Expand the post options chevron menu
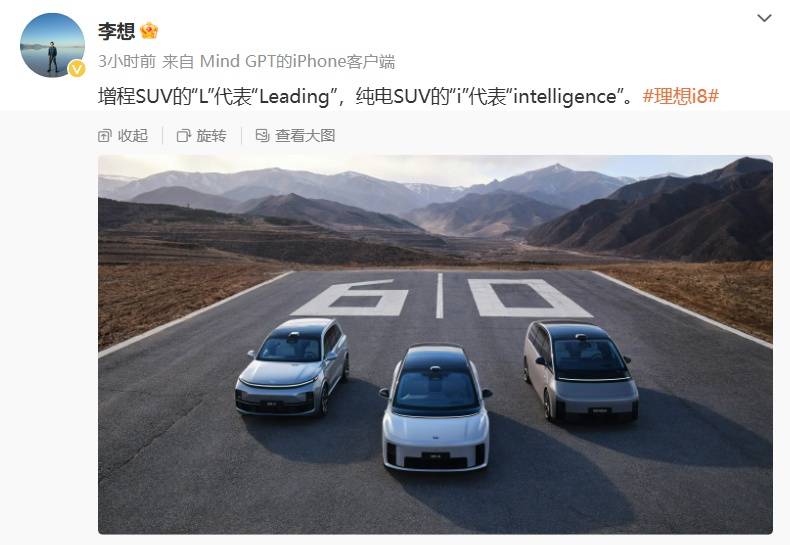Image resolution: width=790 pixels, height=545 pixels. tap(764, 18)
